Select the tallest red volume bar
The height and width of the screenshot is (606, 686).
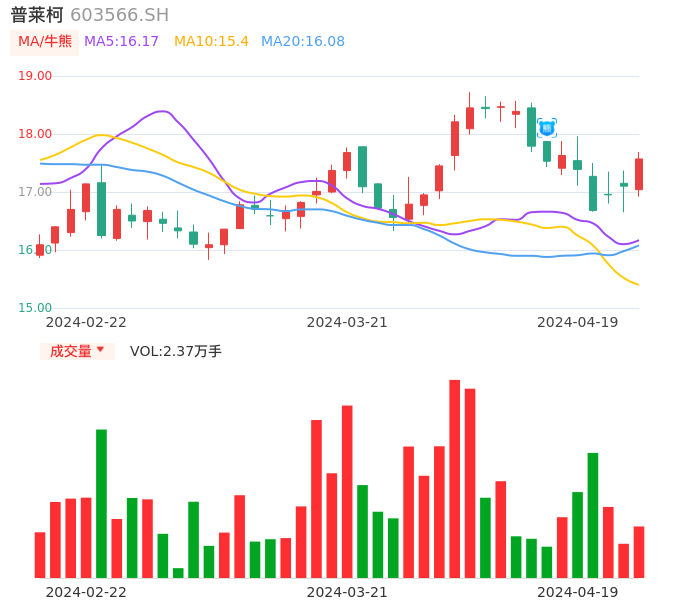(x=454, y=478)
